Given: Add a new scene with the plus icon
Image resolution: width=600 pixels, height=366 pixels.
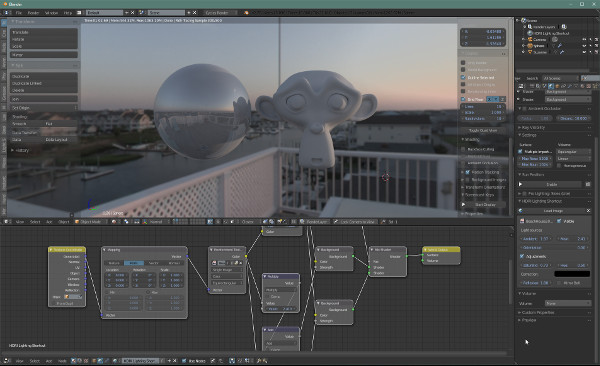Looking at the screenshot, I should tap(189, 13).
